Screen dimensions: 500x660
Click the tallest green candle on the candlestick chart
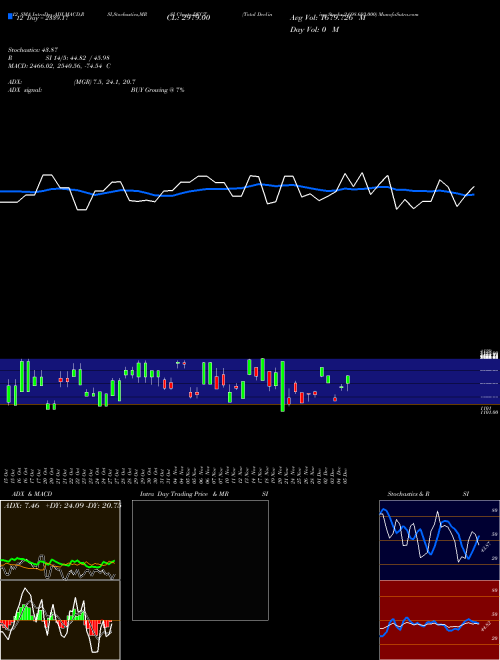click(x=283, y=386)
